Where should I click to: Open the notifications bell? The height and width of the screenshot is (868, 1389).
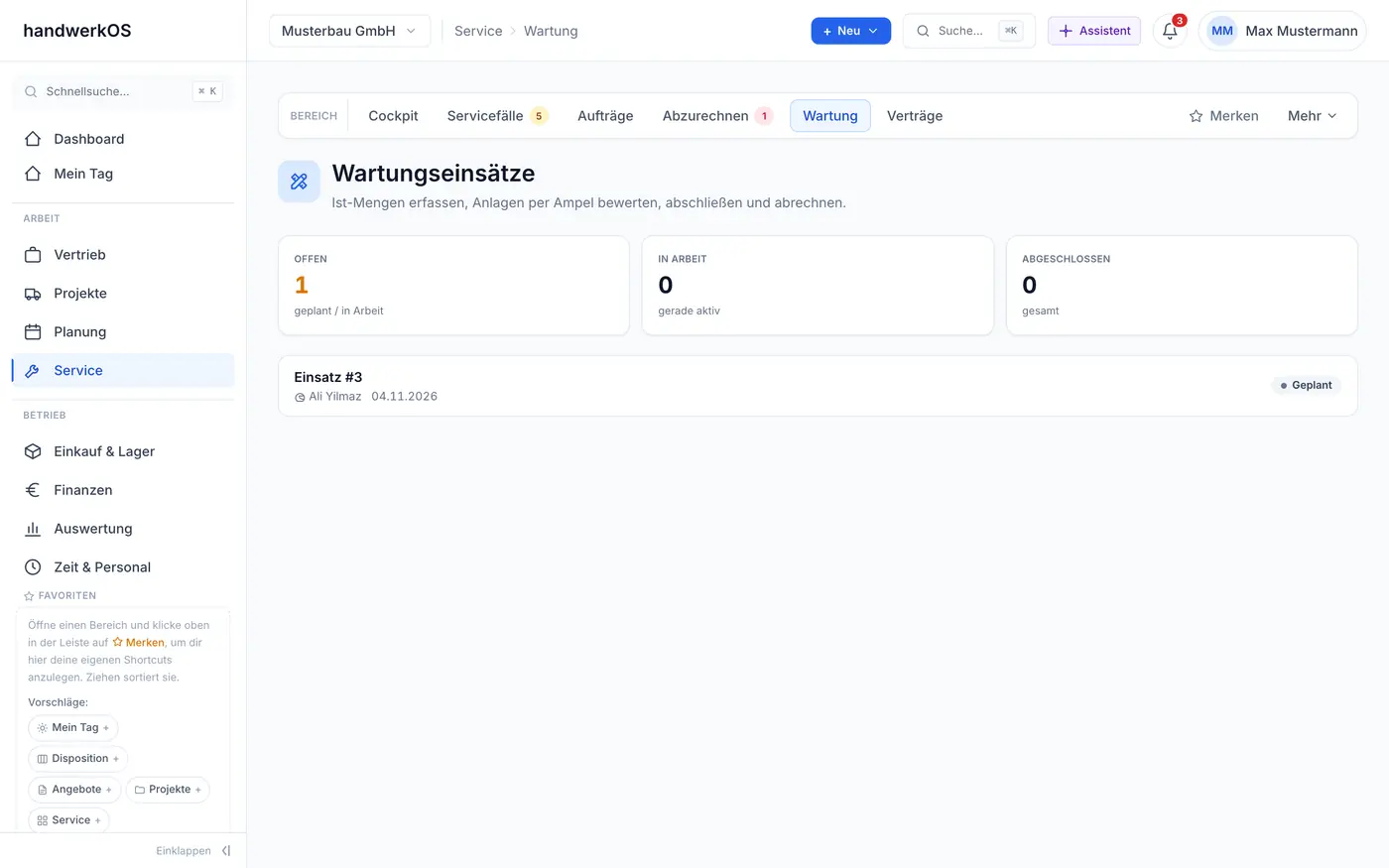pyautogui.click(x=1170, y=31)
